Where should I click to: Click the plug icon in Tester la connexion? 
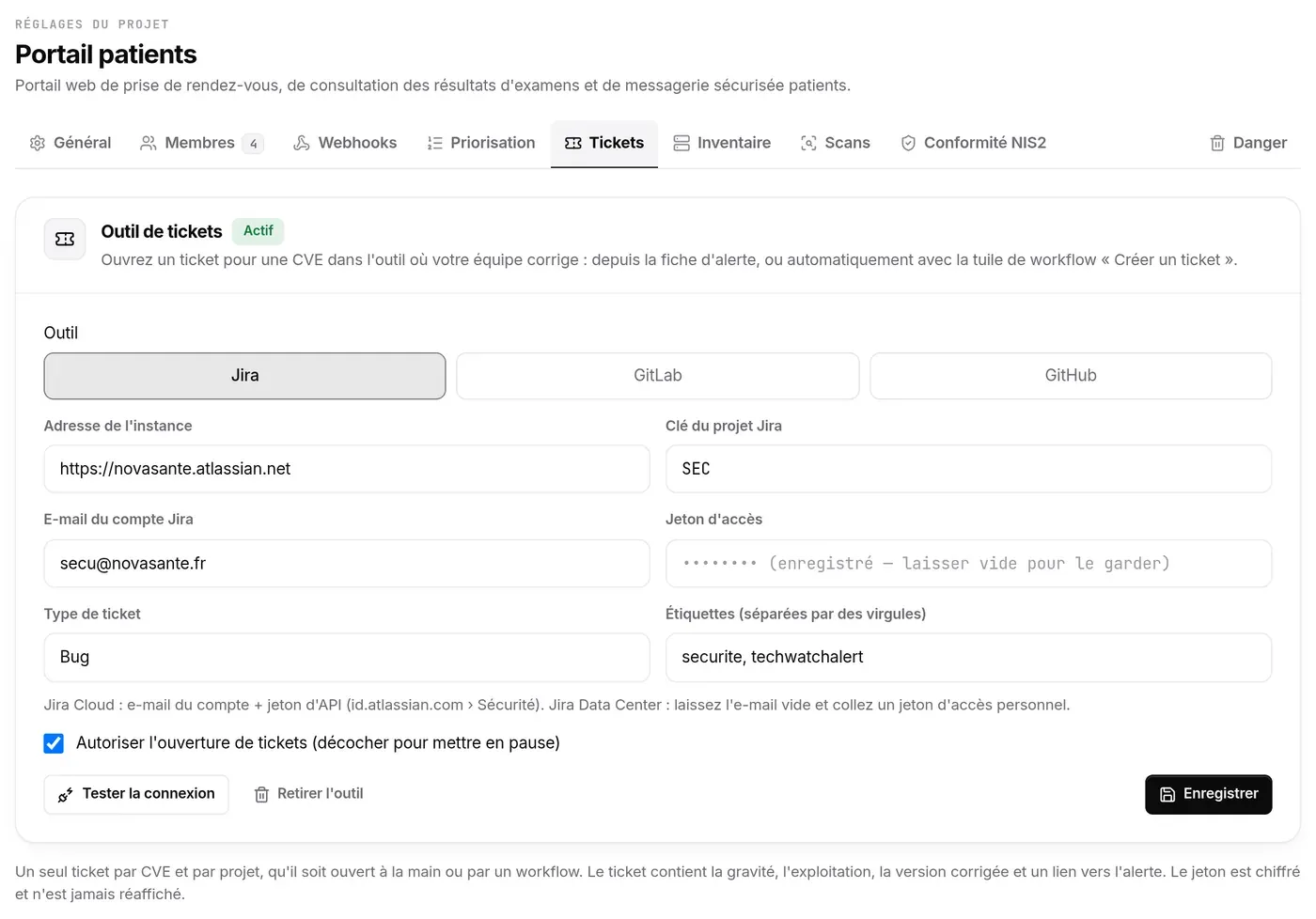[66, 795]
